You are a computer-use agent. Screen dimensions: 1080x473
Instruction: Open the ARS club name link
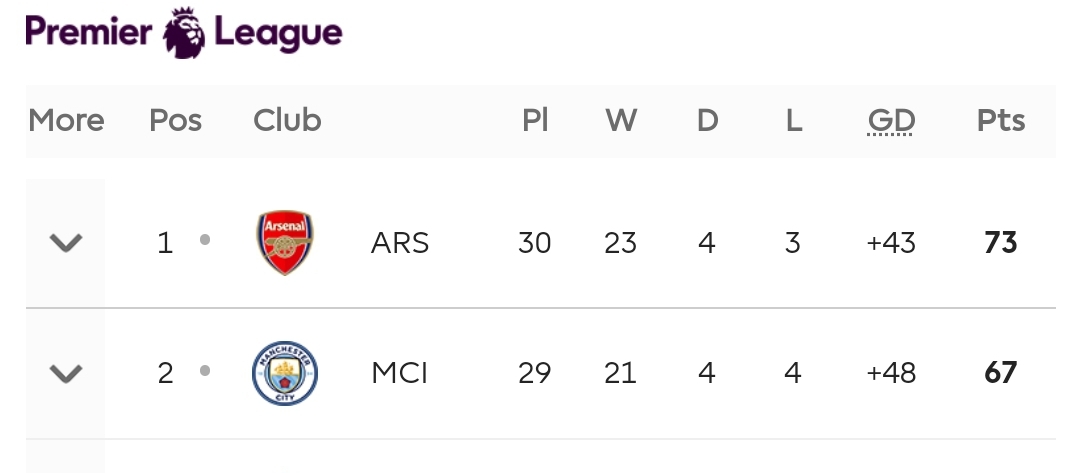point(399,243)
